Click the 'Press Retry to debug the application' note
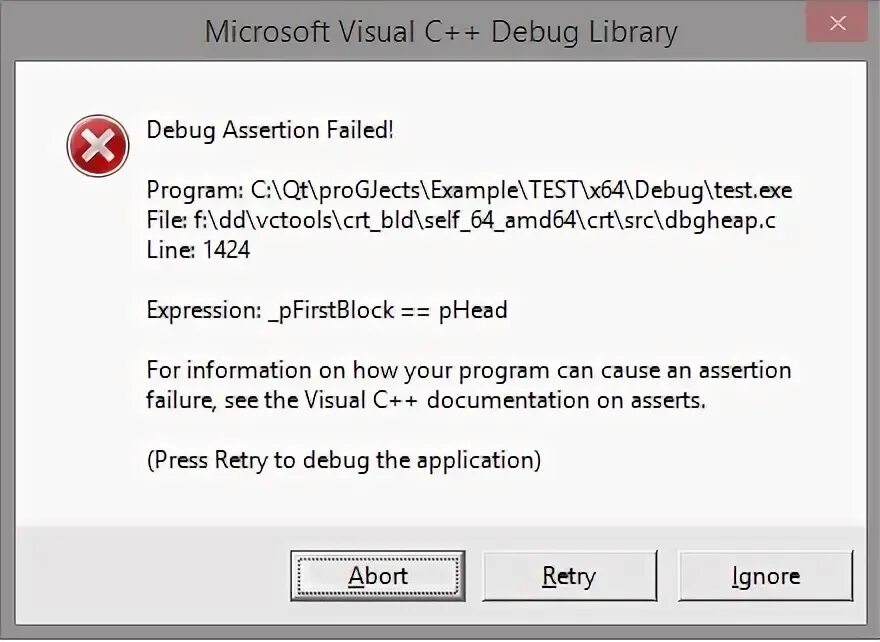 tap(344, 460)
